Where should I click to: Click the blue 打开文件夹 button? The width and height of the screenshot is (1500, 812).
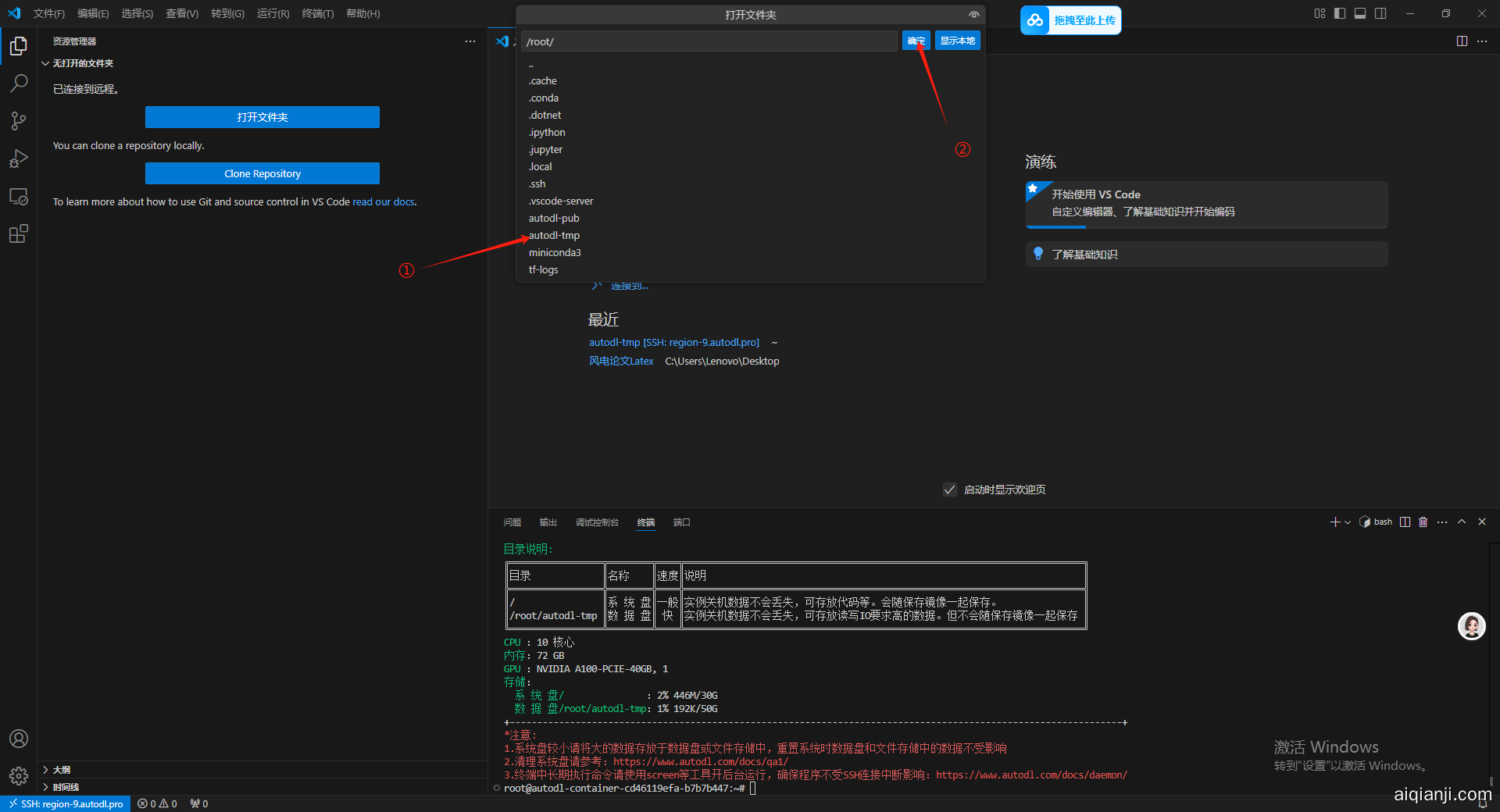[x=262, y=117]
